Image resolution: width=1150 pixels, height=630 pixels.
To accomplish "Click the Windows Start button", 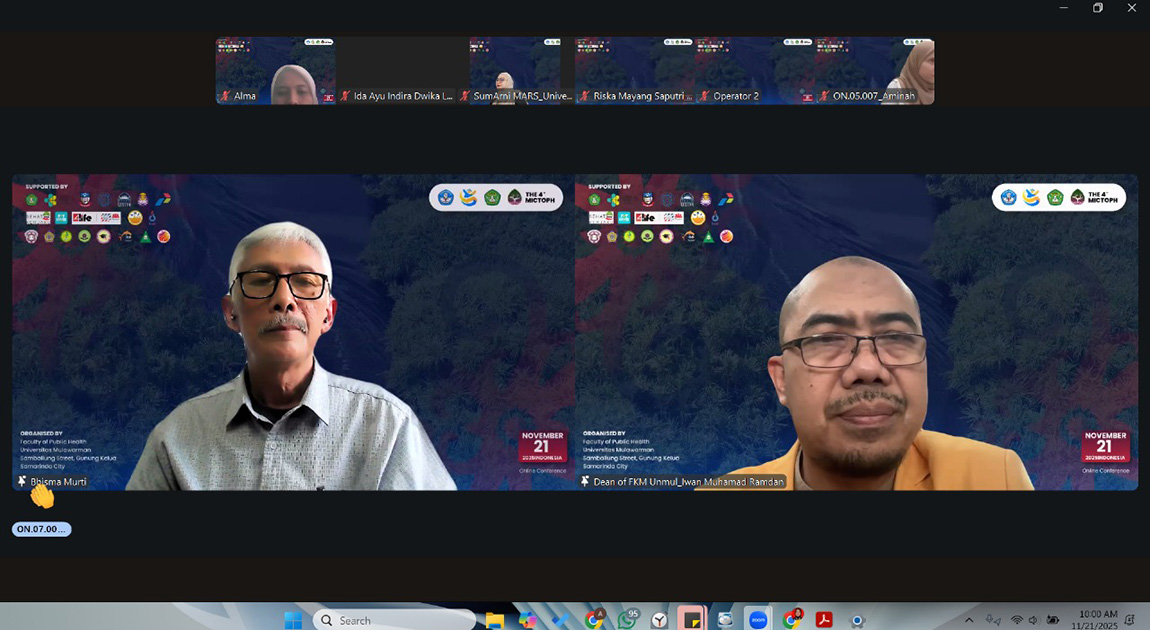I will tap(293, 620).
